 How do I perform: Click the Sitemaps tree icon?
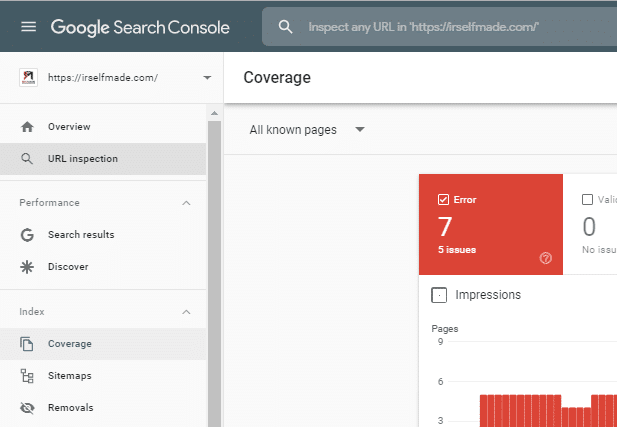click(x=27, y=376)
